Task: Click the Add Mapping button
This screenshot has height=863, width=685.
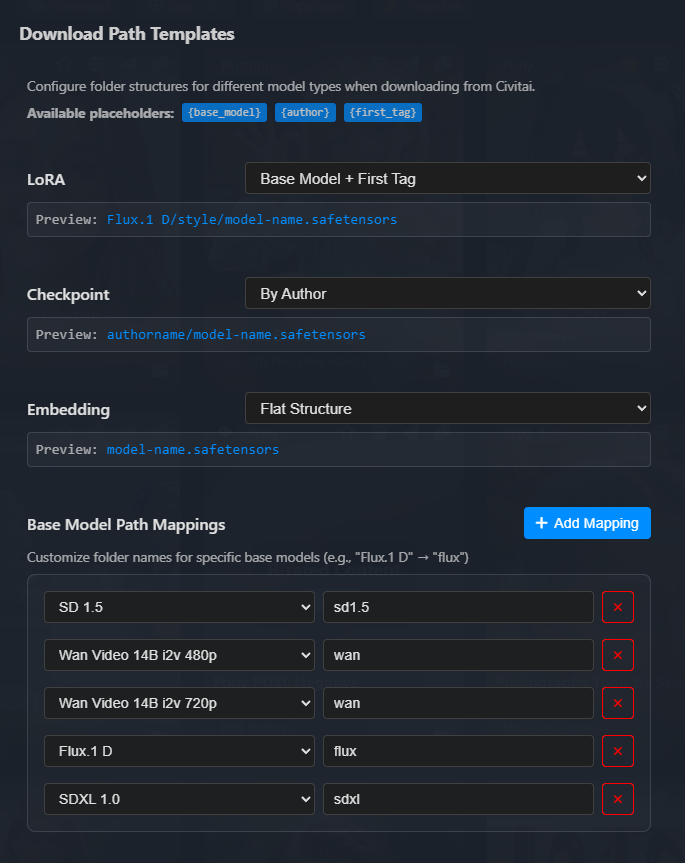Action: click(587, 523)
